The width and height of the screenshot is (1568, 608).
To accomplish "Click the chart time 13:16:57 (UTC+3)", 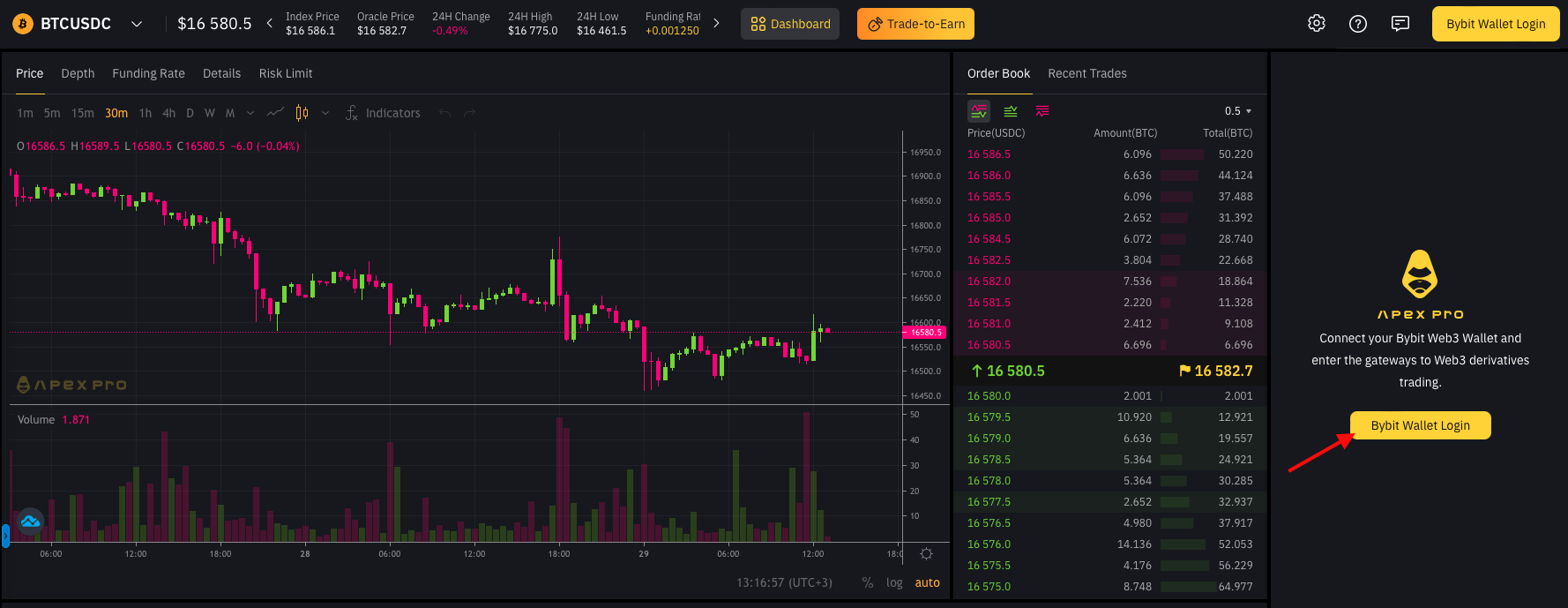I will 784,582.
